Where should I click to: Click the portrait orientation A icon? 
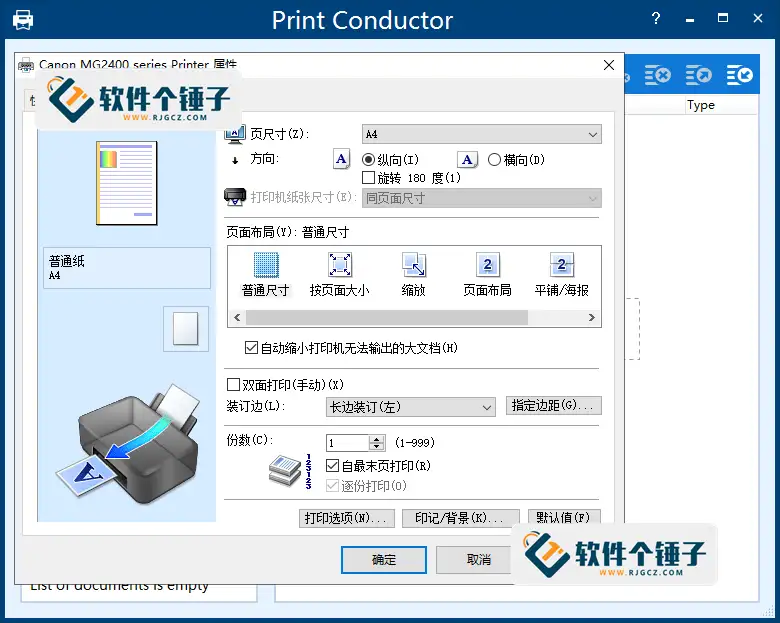click(341, 159)
